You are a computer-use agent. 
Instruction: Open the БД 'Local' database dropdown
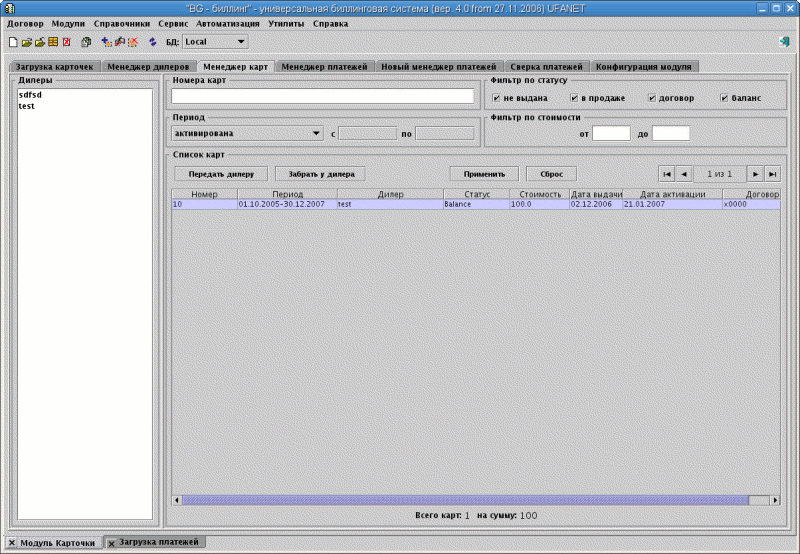215,42
